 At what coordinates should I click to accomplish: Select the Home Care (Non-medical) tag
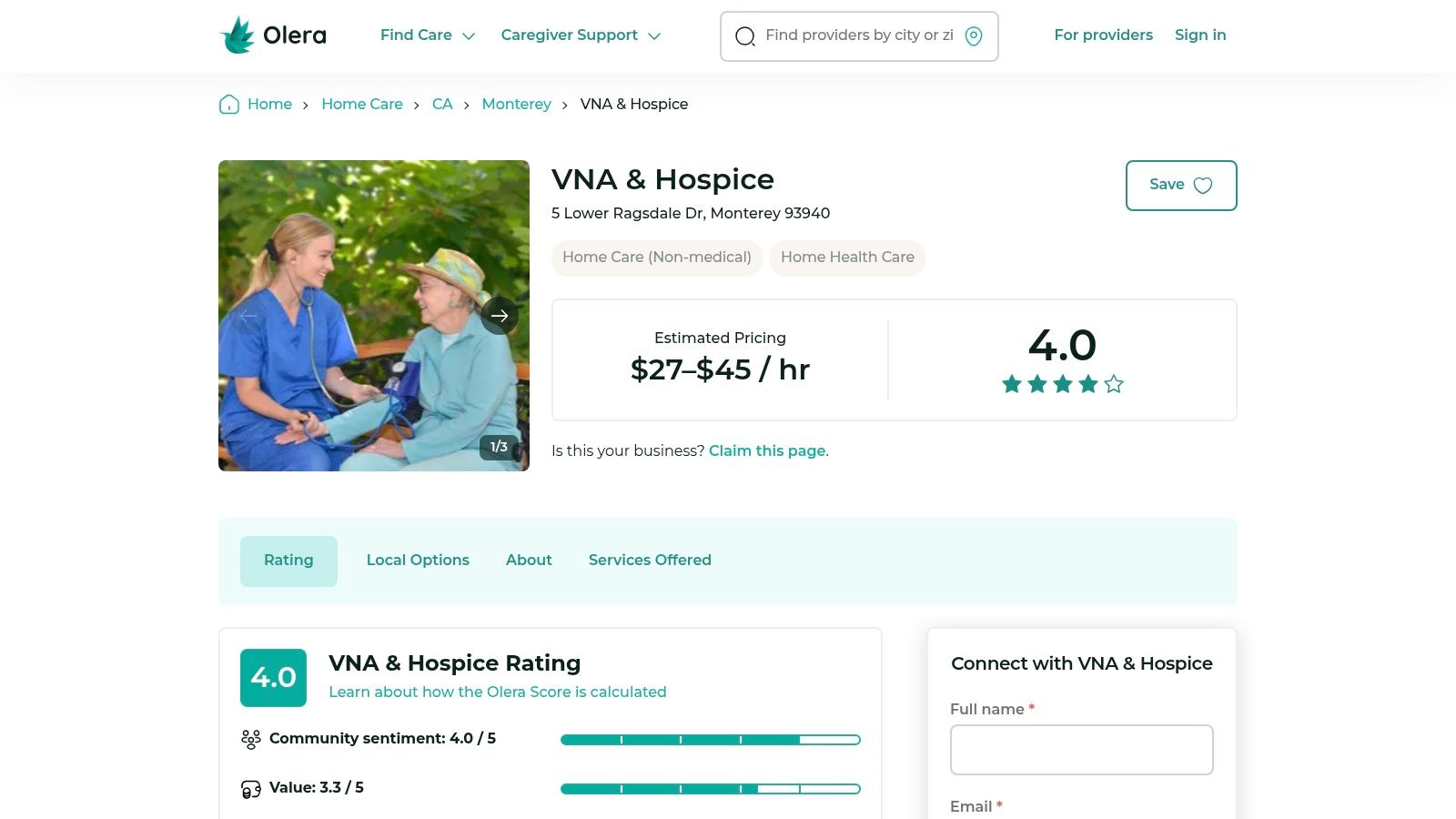tap(657, 258)
